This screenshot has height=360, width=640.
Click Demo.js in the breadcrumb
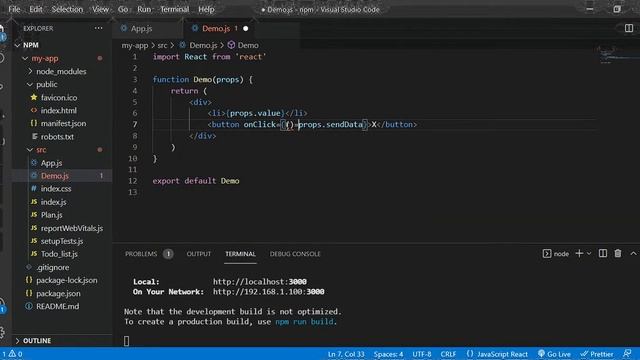point(203,45)
